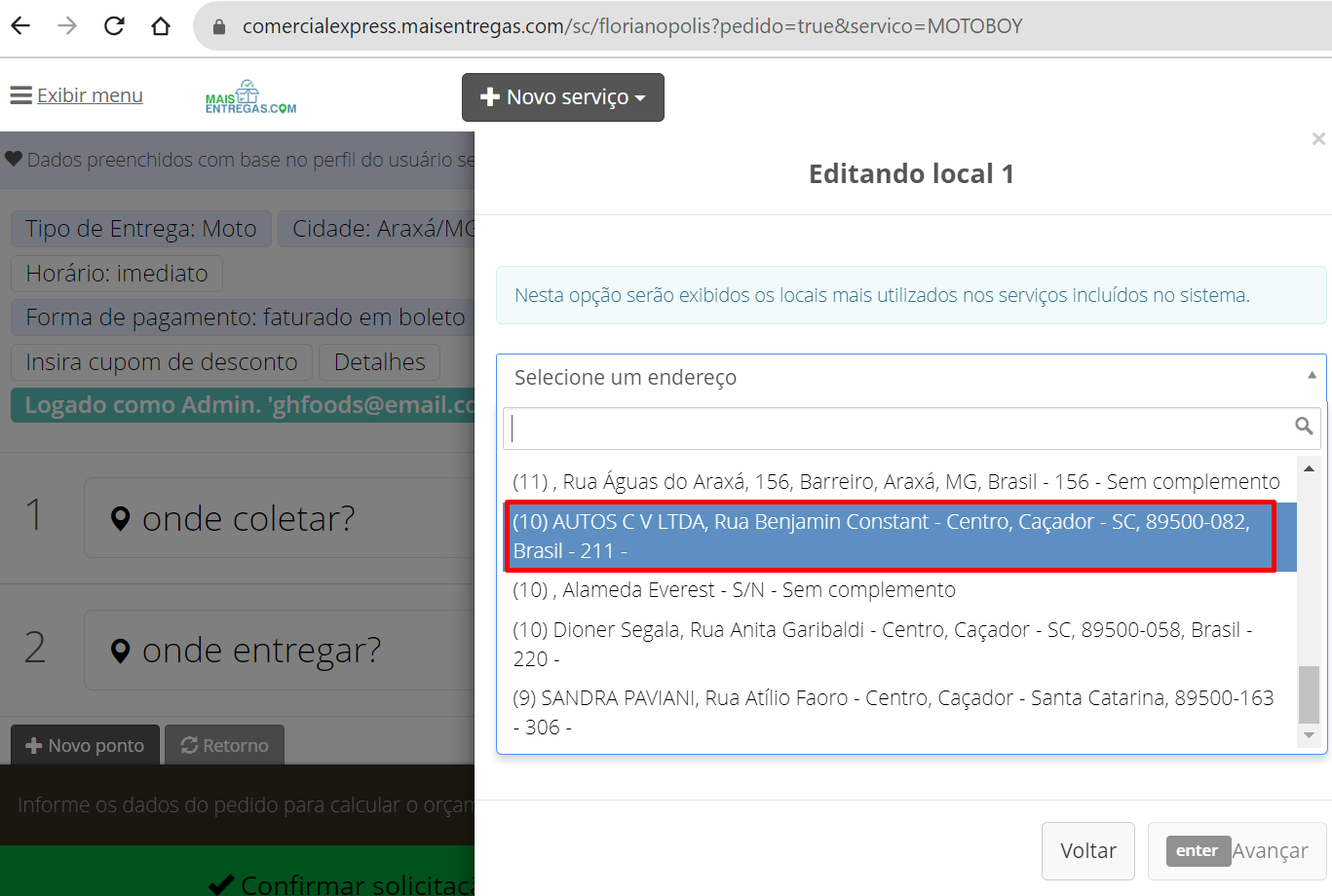Click the Voltar button

[x=1088, y=851]
